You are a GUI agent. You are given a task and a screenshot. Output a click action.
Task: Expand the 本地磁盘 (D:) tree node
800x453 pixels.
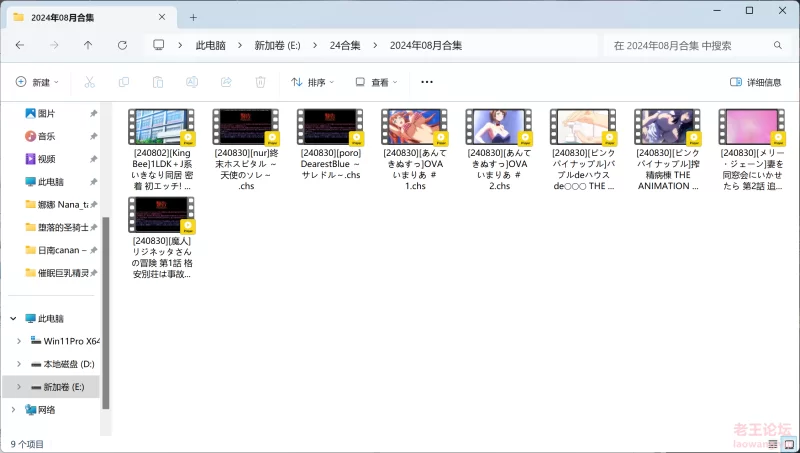pyautogui.click(x=18, y=364)
